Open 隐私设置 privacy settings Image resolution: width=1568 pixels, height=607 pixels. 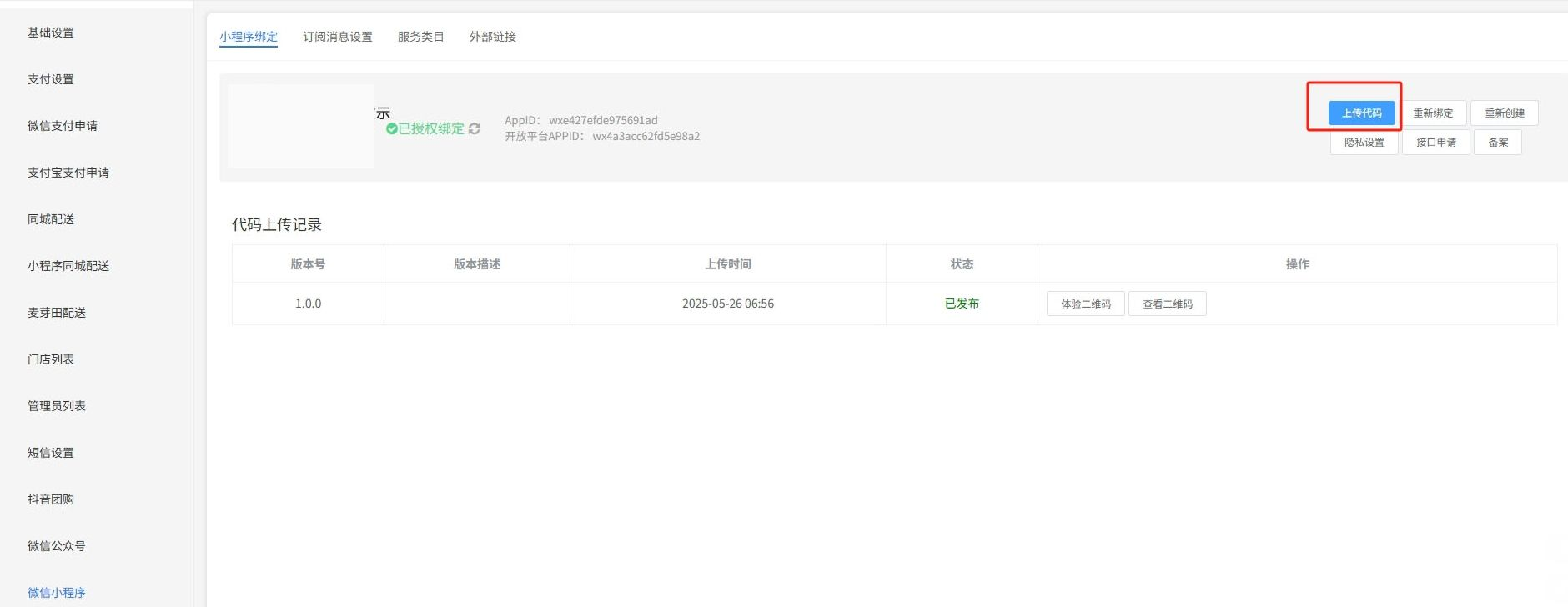pos(1364,143)
